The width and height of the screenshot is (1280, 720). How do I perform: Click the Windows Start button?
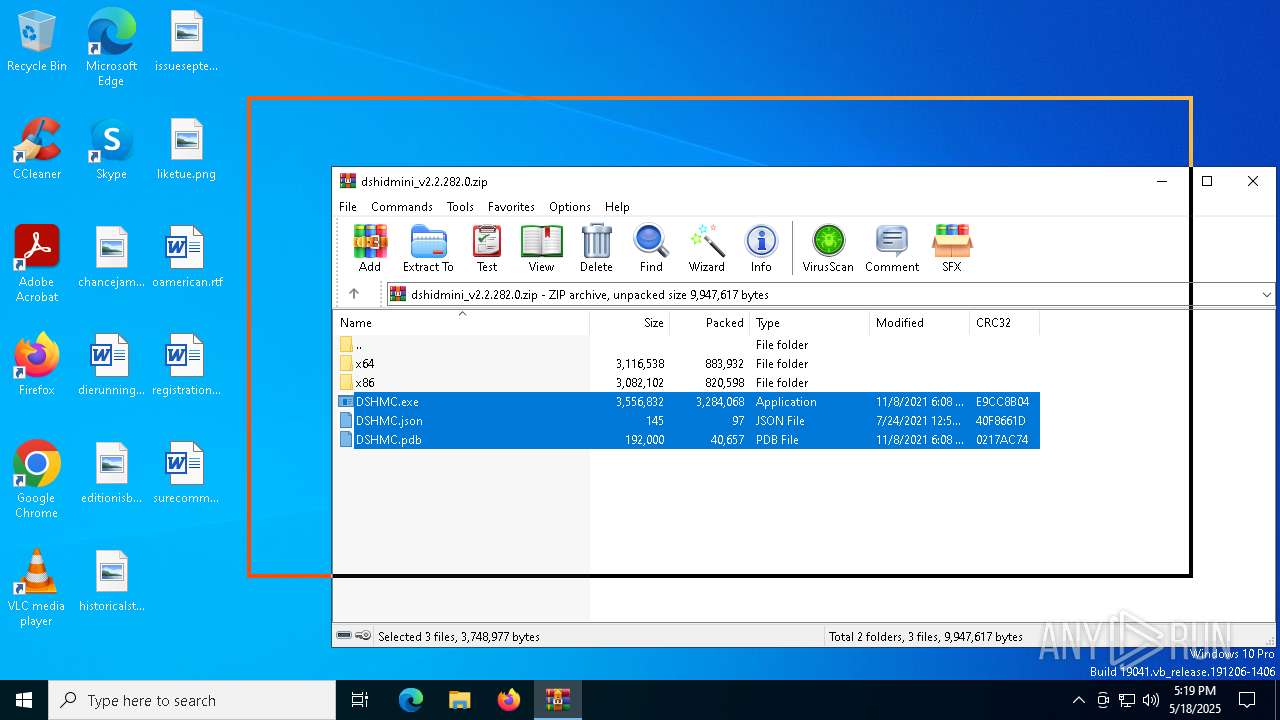(x=24, y=700)
